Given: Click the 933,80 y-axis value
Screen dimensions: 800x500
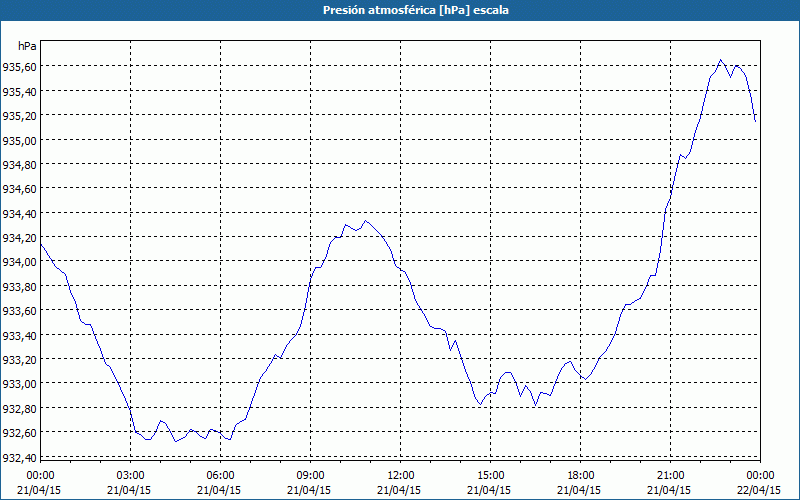Looking at the screenshot, I should tap(19, 287).
